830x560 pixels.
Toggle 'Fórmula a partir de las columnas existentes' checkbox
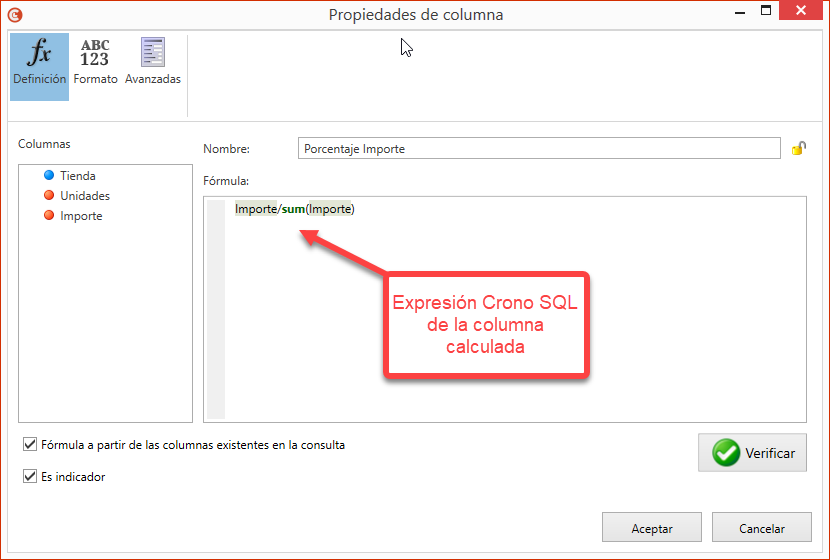click(28, 445)
